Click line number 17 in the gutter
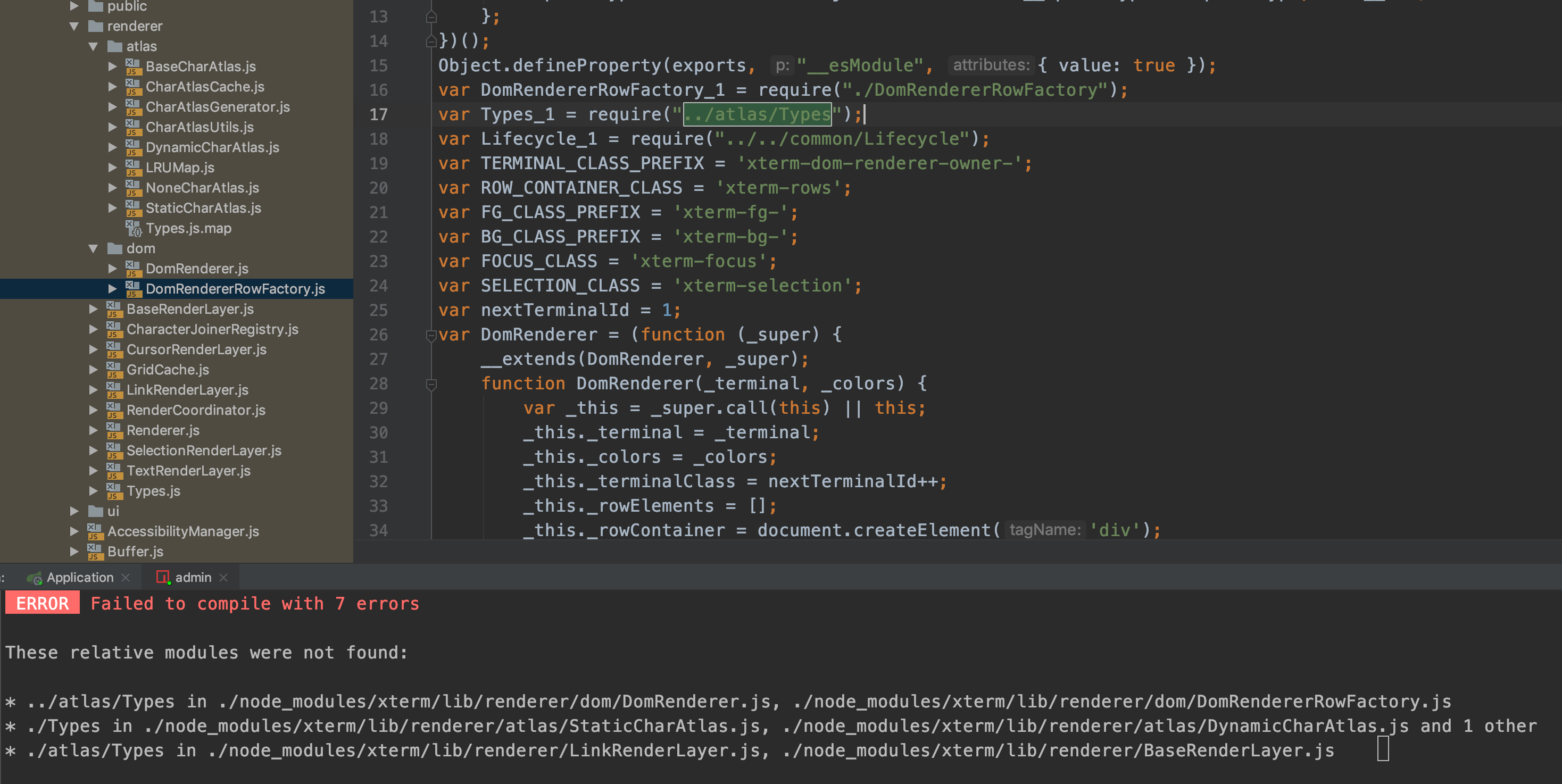Image resolution: width=1562 pixels, height=784 pixels. [x=378, y=114]
